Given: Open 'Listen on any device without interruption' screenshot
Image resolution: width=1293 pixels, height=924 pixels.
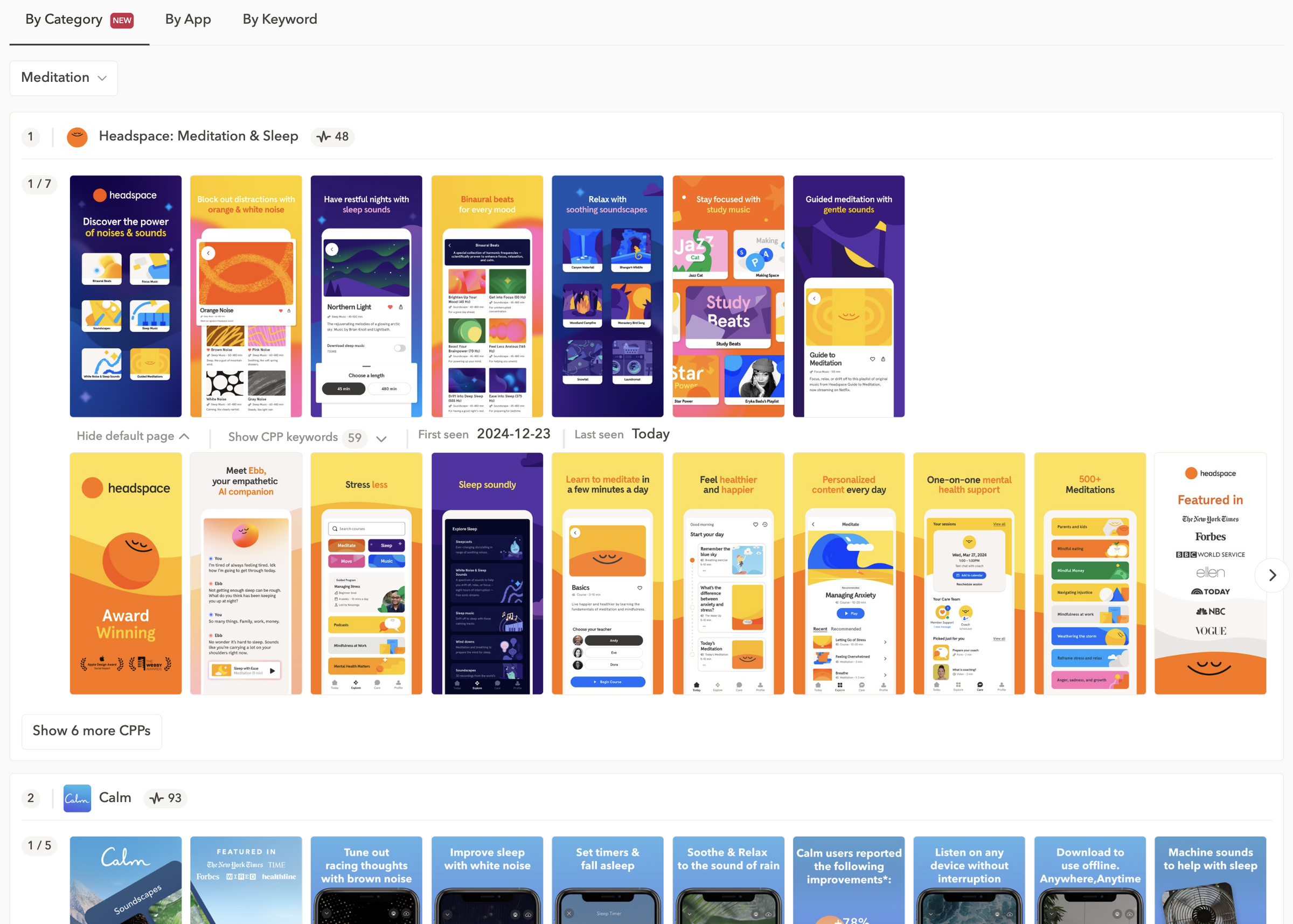Looking at the screenshot, I should [x=969, y=880].
